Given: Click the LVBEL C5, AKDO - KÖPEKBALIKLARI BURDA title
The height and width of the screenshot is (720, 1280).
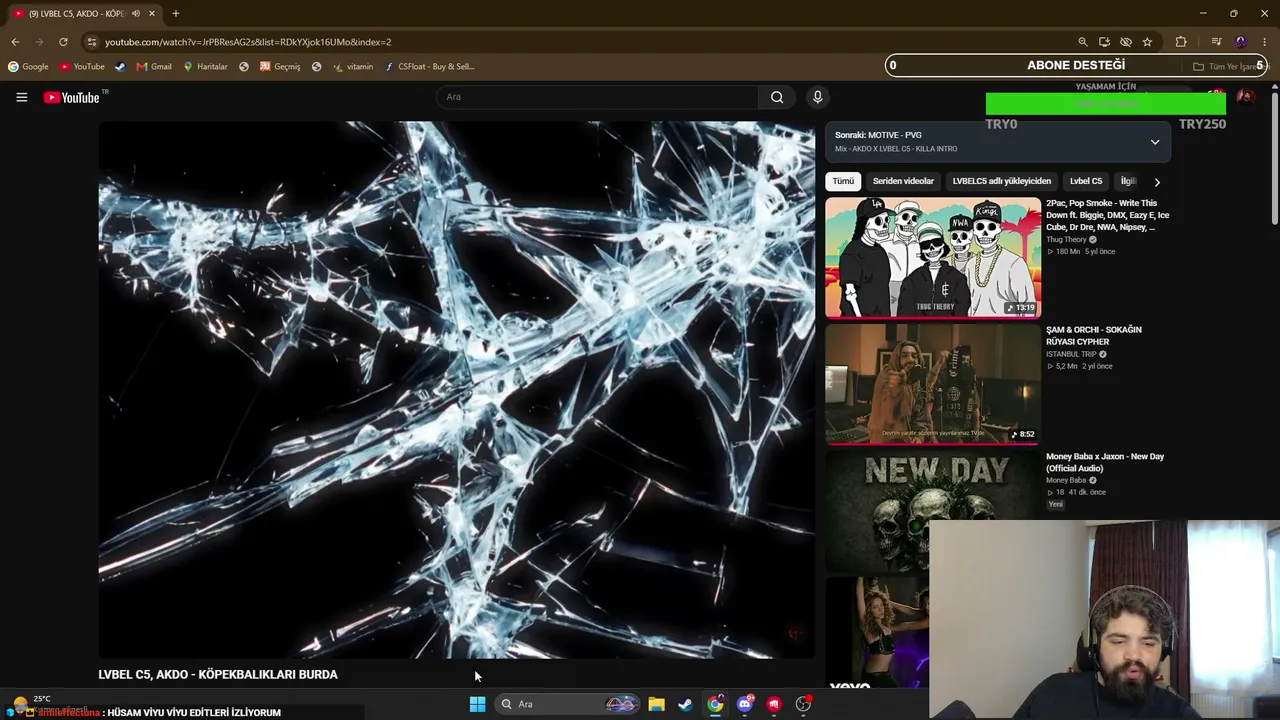Looking at the screenshot, I should tap(218, 675).
